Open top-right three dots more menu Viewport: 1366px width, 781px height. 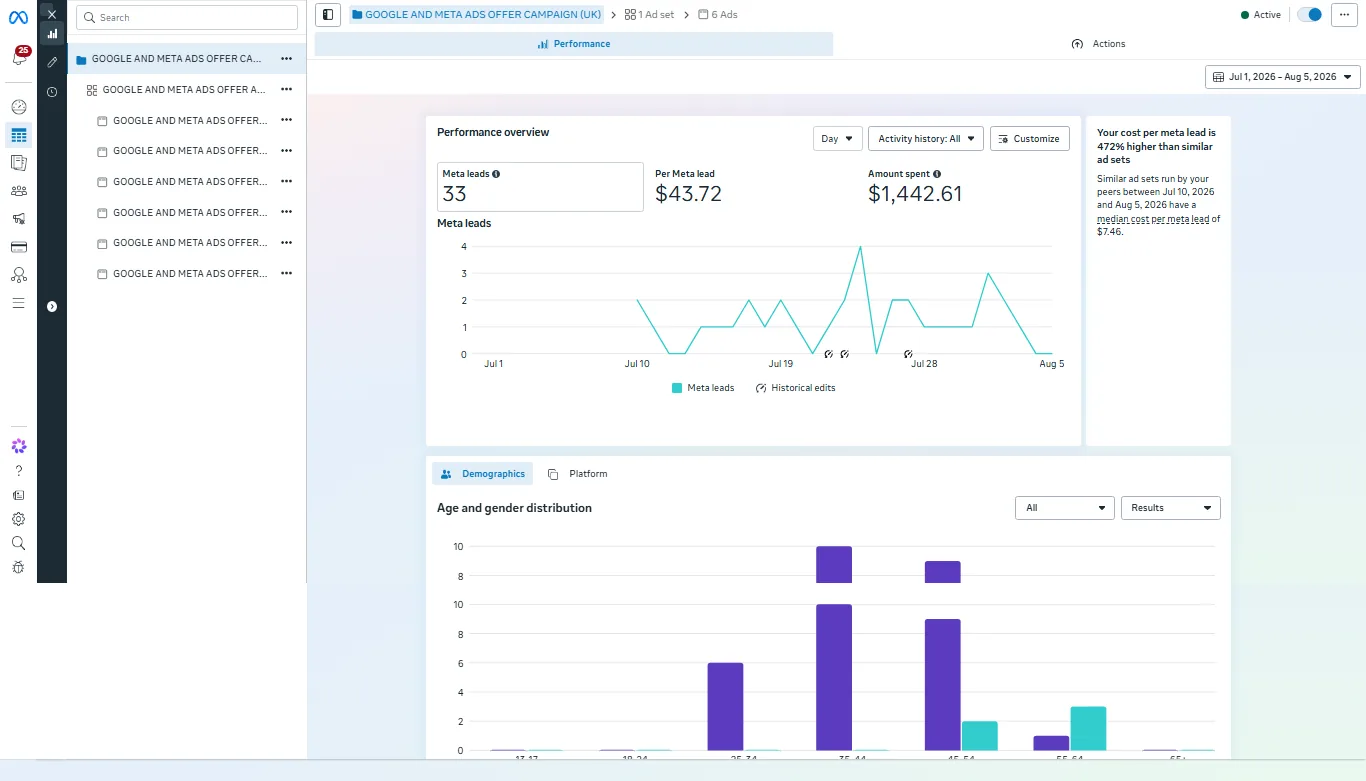(x=1344, y=15)
